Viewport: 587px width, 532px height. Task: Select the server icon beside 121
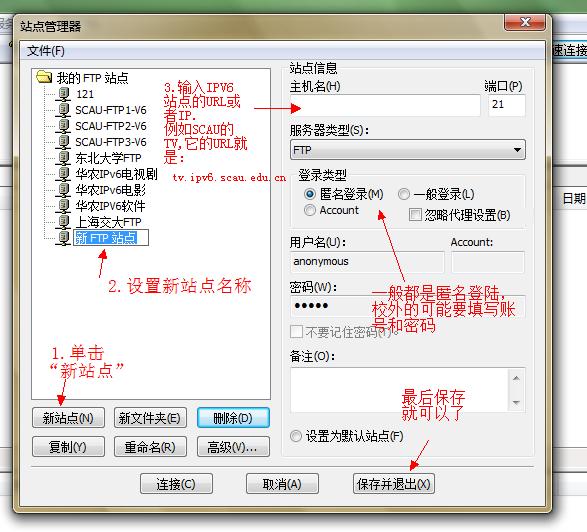pos(64,94)
